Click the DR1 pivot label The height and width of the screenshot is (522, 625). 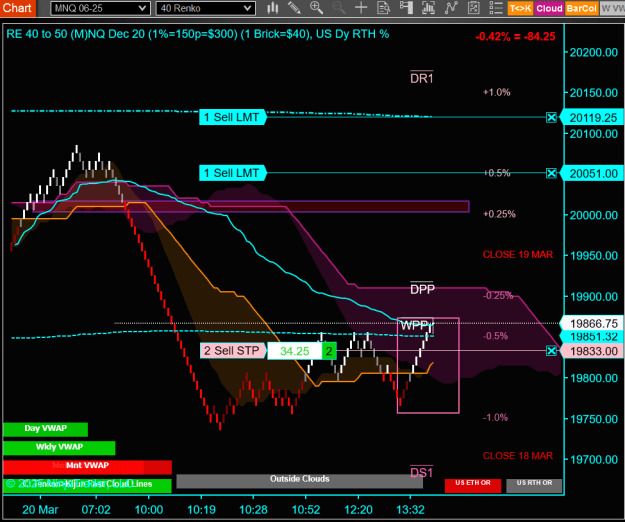pos(422,78)
